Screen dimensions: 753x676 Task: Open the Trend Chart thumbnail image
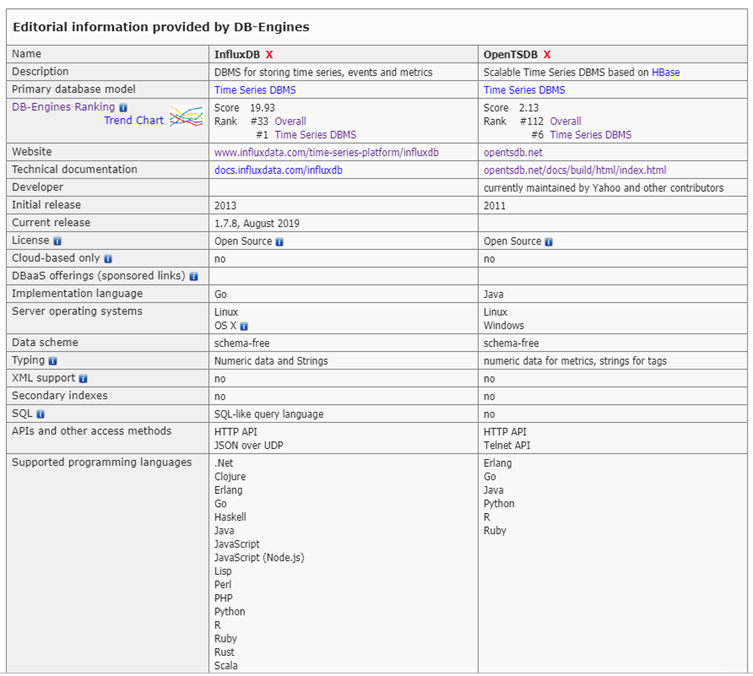coord(186,116)
